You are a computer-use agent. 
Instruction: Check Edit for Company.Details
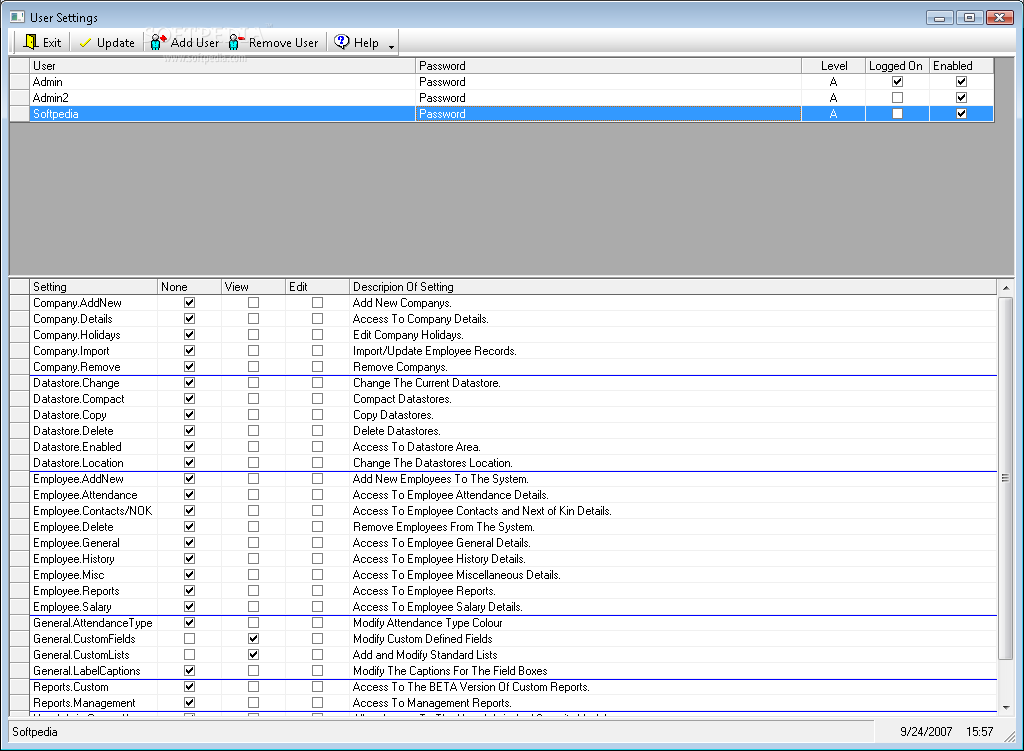click(317, 319)
